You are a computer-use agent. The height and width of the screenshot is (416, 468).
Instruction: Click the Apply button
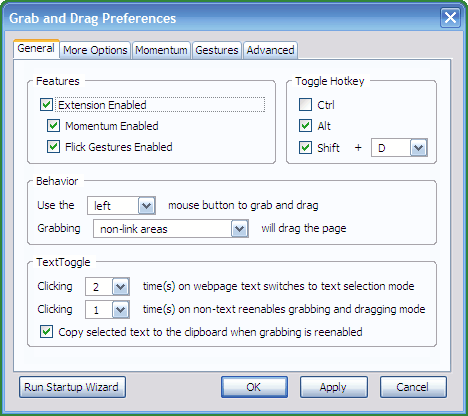333,387
